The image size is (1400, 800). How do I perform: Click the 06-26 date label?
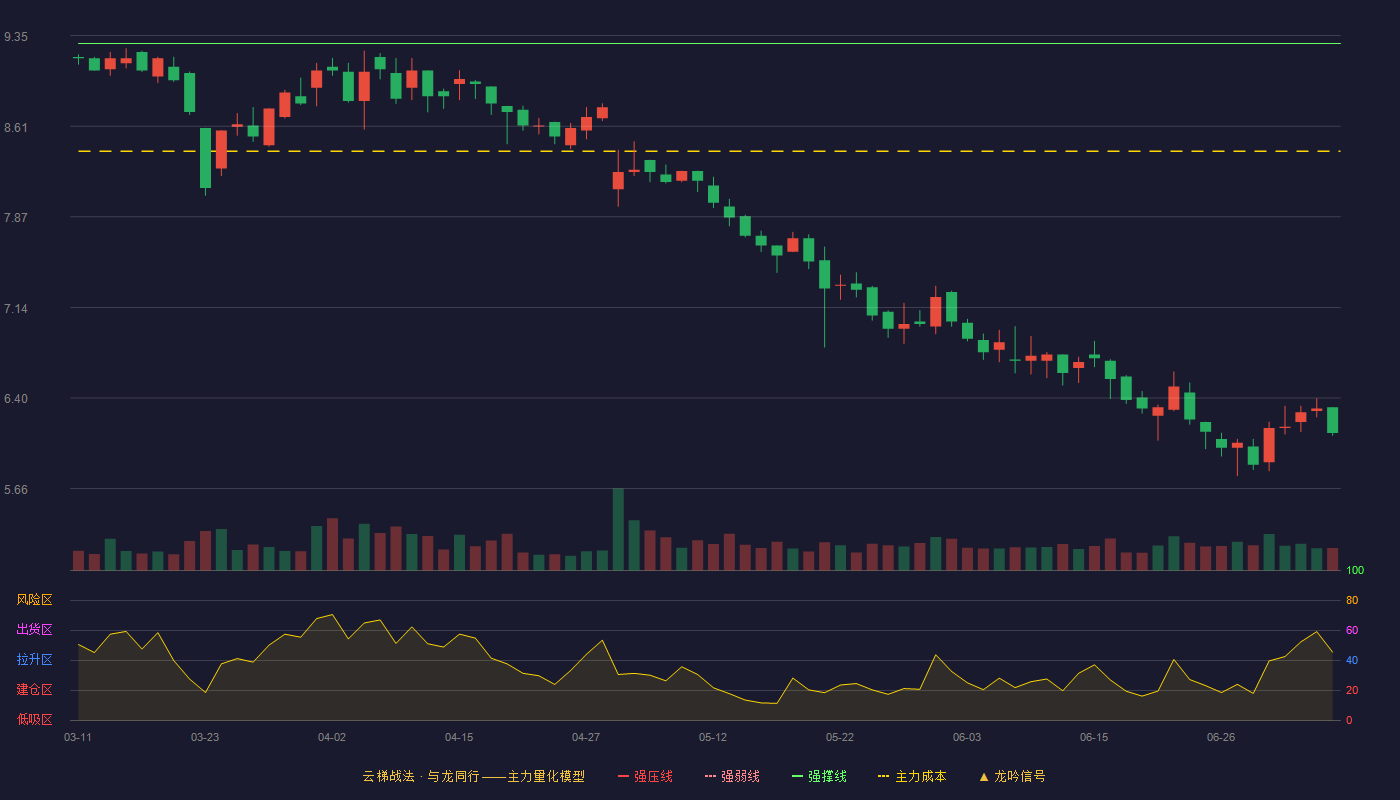1221,737
